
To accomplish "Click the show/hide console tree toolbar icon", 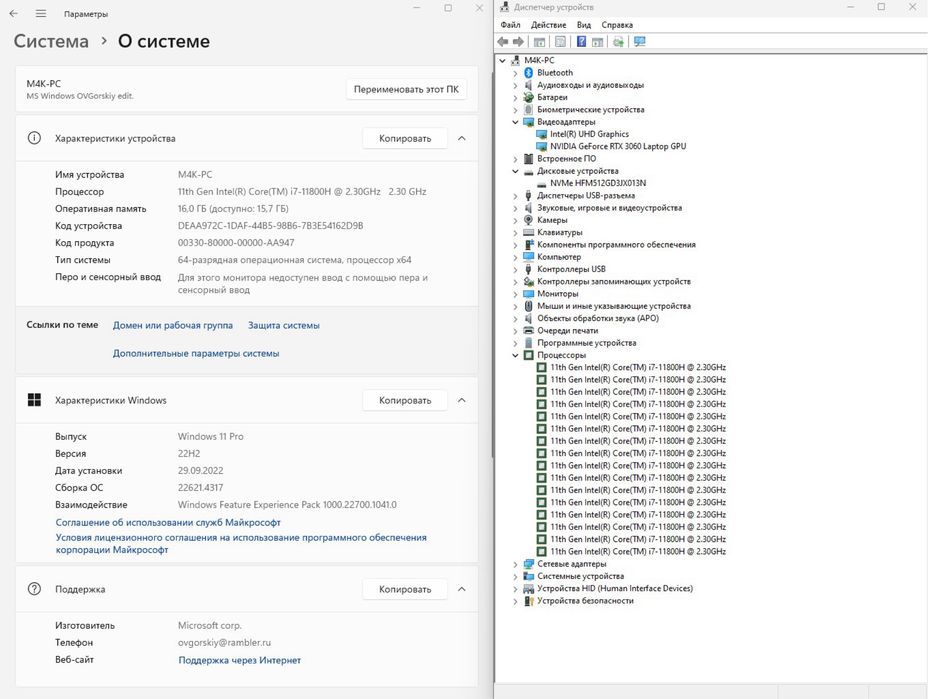I will pyautogui.click(x=539, y=41).
